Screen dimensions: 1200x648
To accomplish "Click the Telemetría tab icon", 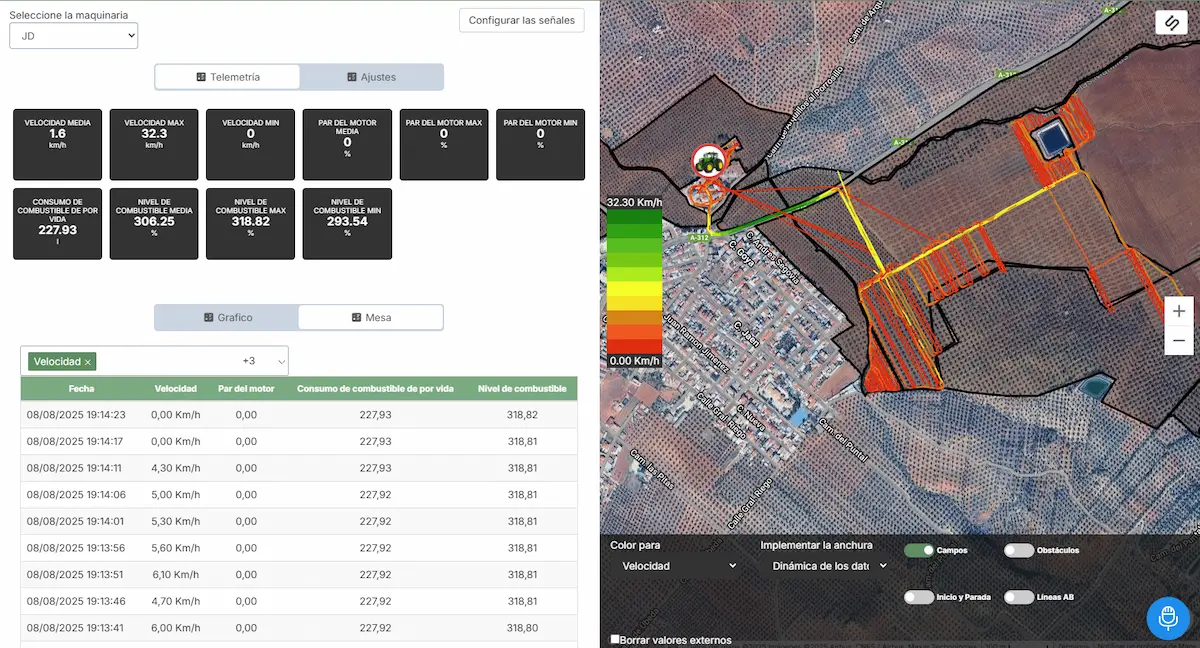I will (x=201, y=77).
